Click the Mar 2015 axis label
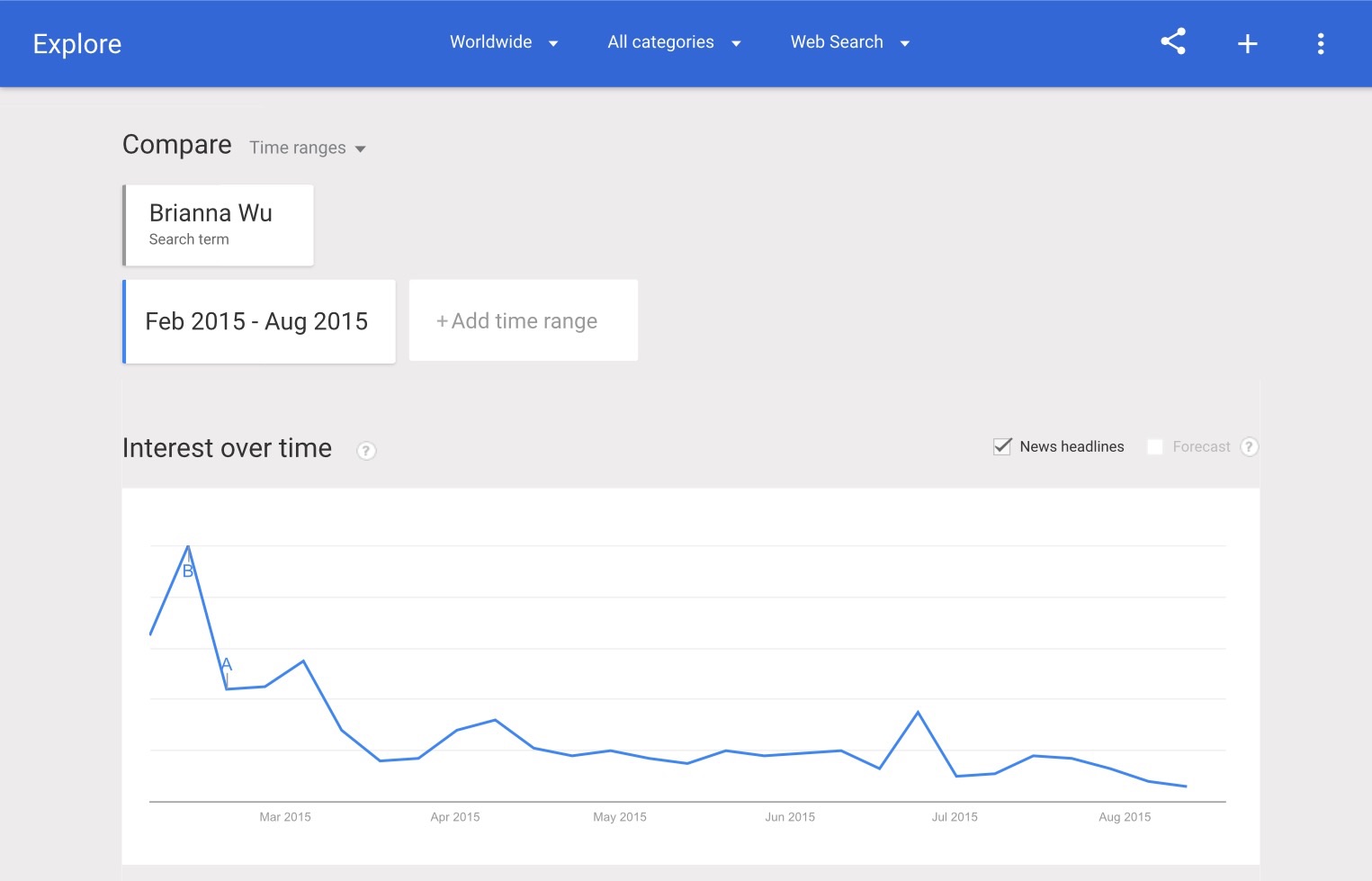The width and height of the screenshot is (1372, 881). [x=285, y=817]
